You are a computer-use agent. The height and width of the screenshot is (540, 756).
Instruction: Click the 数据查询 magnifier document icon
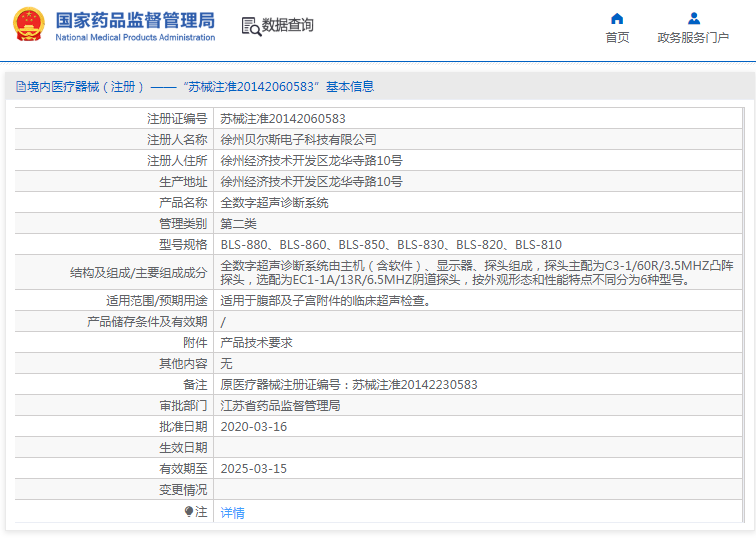point(250,25)
